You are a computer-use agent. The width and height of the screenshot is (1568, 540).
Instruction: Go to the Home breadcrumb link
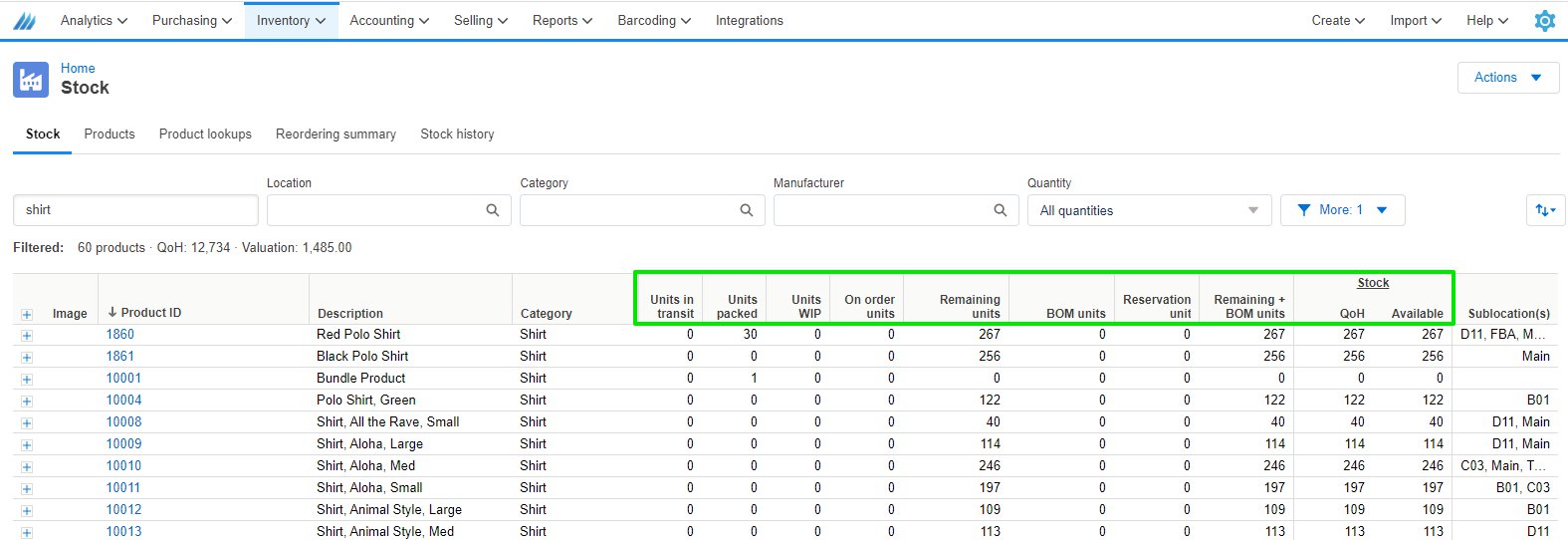(x=78, y=68)
